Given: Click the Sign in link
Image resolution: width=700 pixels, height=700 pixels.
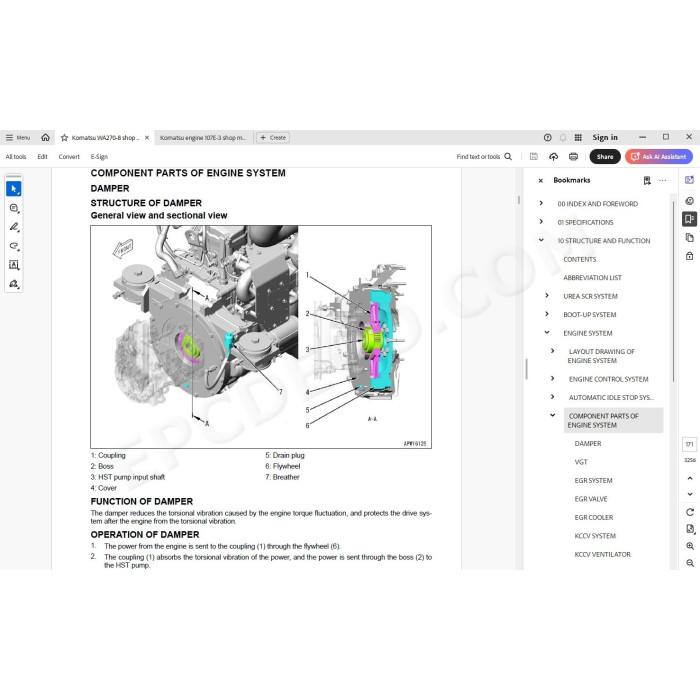Looking at the screenshot, I should [605, 138].
